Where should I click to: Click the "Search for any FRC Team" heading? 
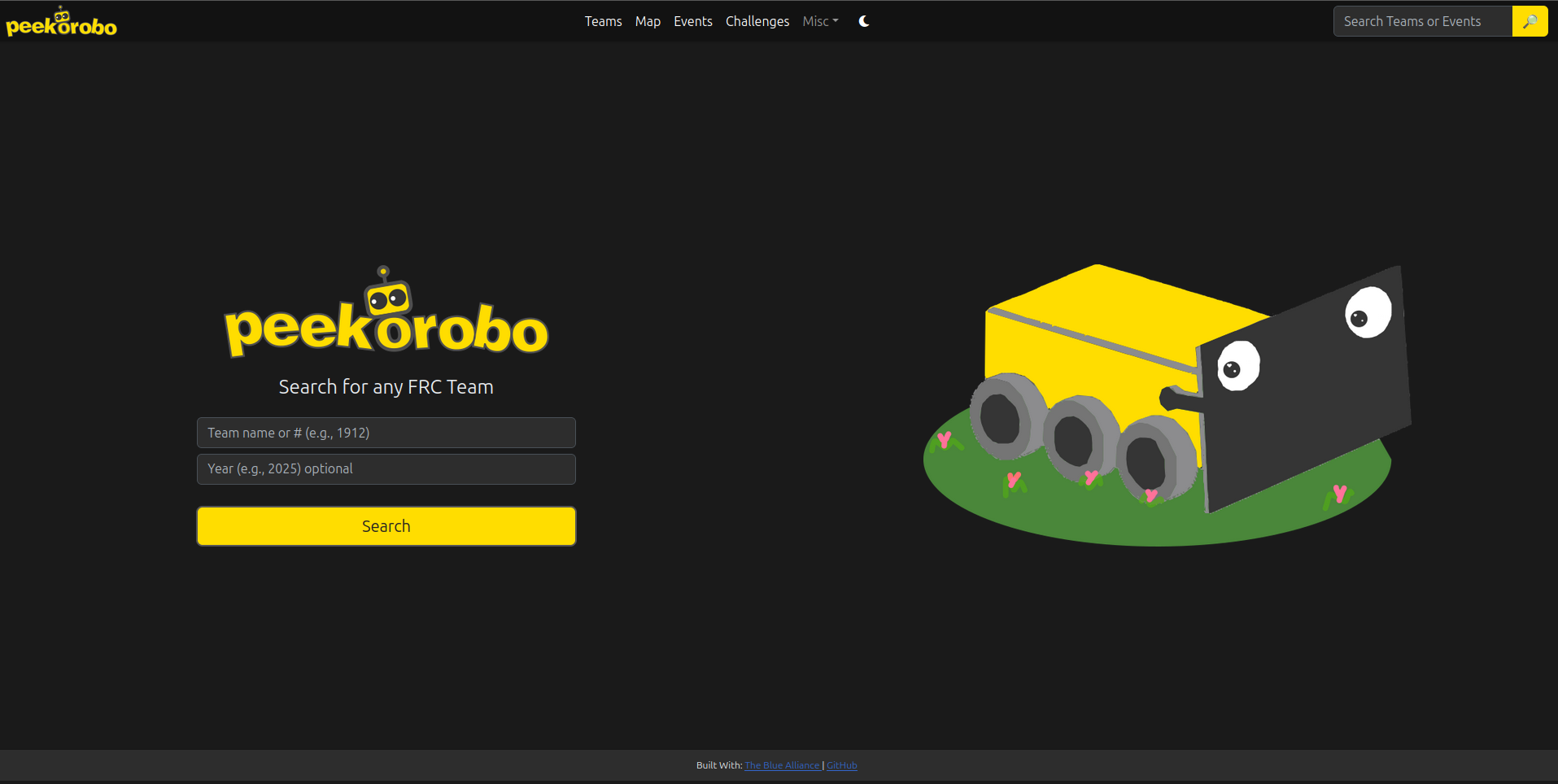(386, 387)
